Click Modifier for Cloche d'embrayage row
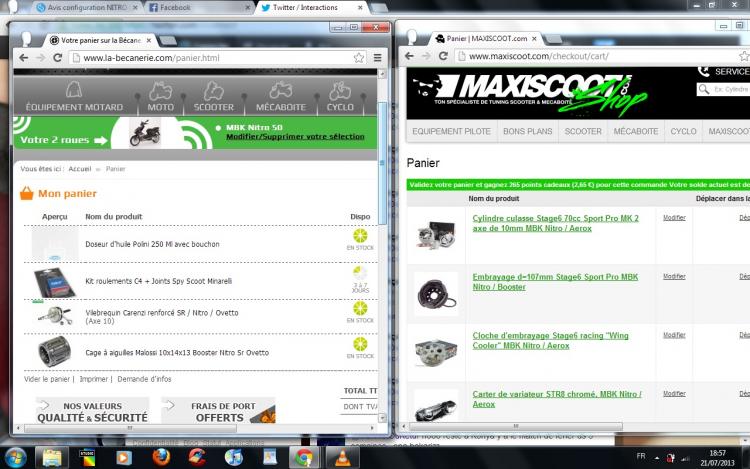Image resolution: width=750 pixels, height=469 pixels. pyautogui.click(x=674, y=335)
